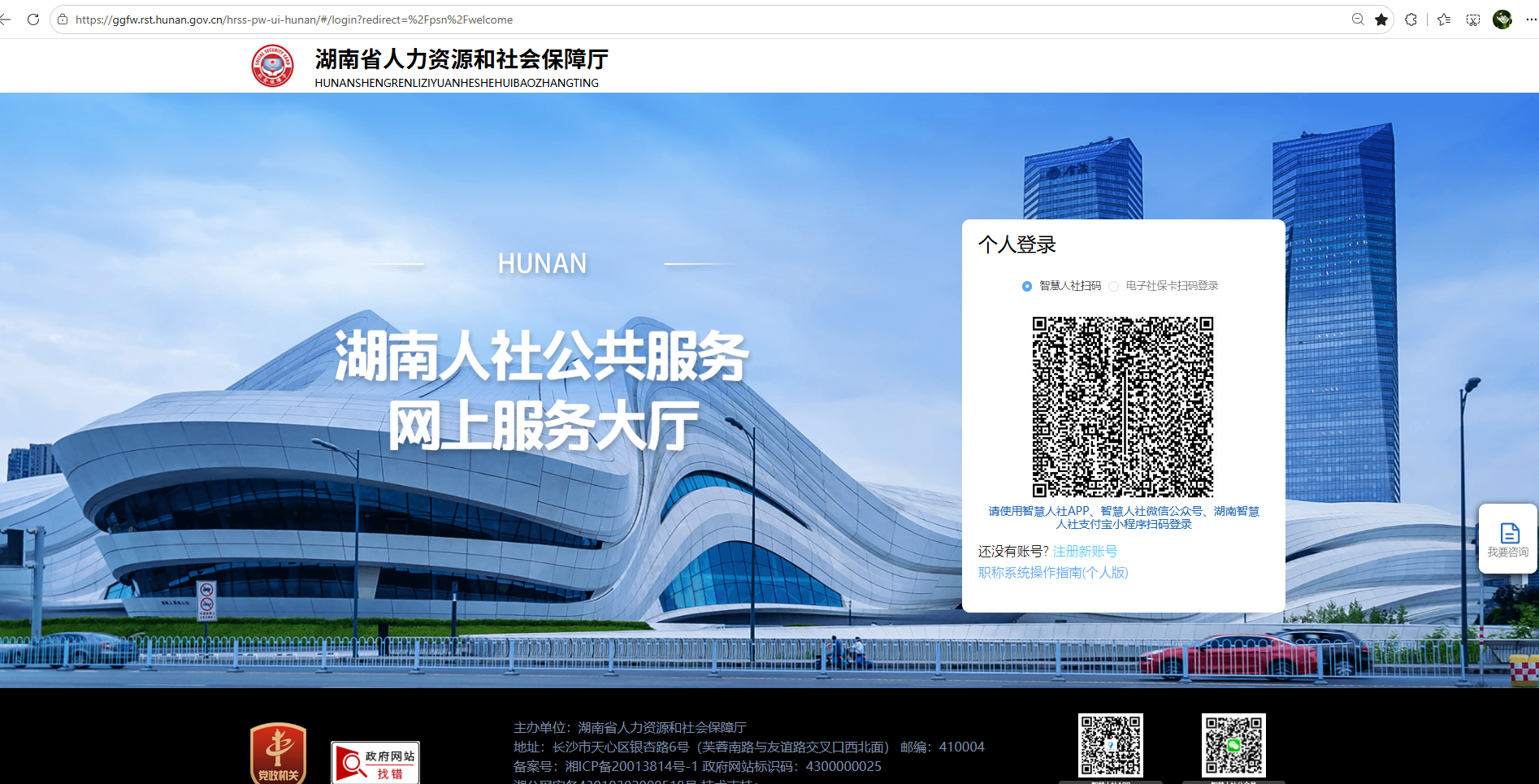The width and height of the screenshot is (1539, 784).
Task: Click the screenshot capture toolbar icon
Action: tap(1473, 19)
